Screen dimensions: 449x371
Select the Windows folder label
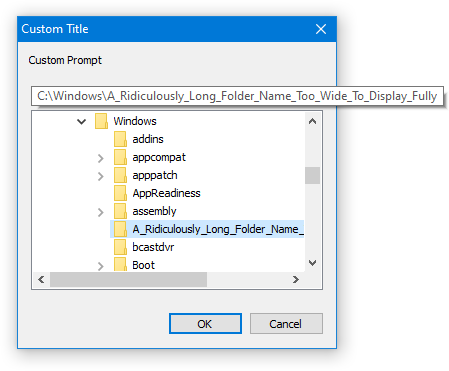tap(135, 121)
